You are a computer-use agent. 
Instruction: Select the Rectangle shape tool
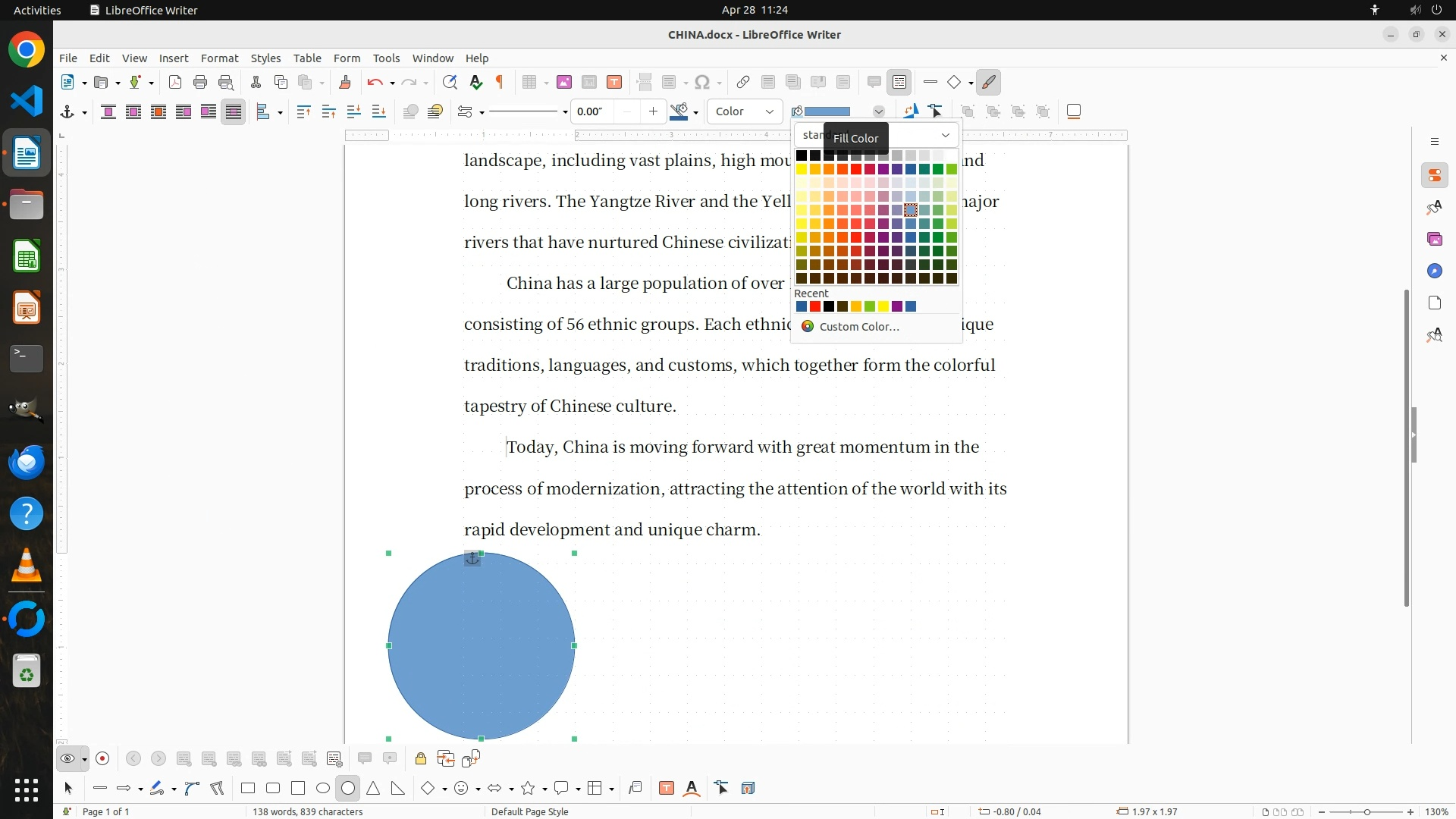coord(248,789)
